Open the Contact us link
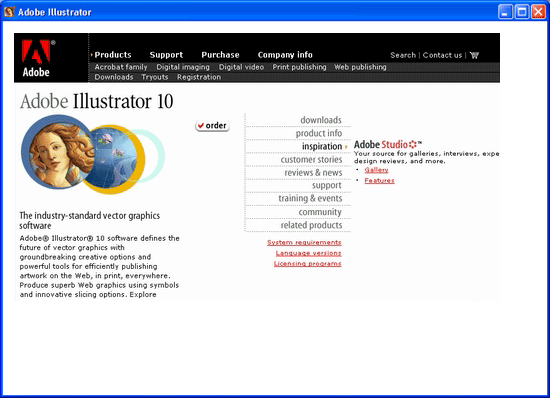 click(x=442, y=55)
